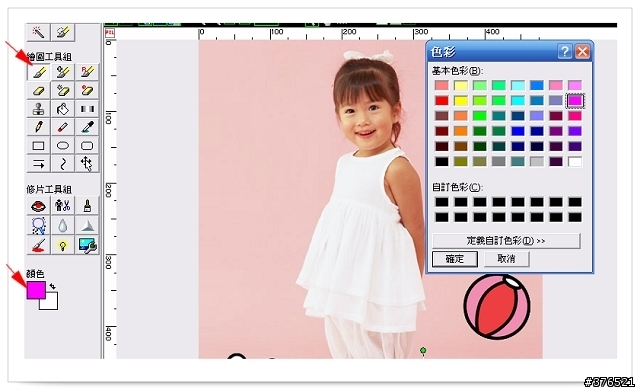640x390 pixels.
Task: Select the gradient fill tool
Action: [x=87, y=109]
